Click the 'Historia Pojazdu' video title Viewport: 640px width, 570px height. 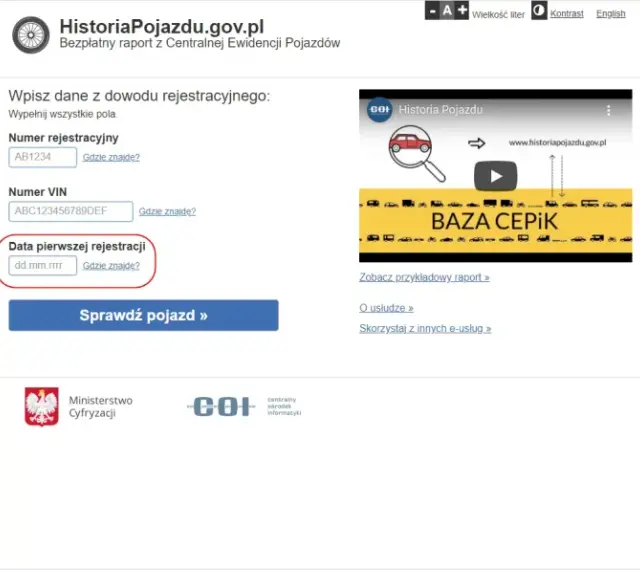coord(440,109)
